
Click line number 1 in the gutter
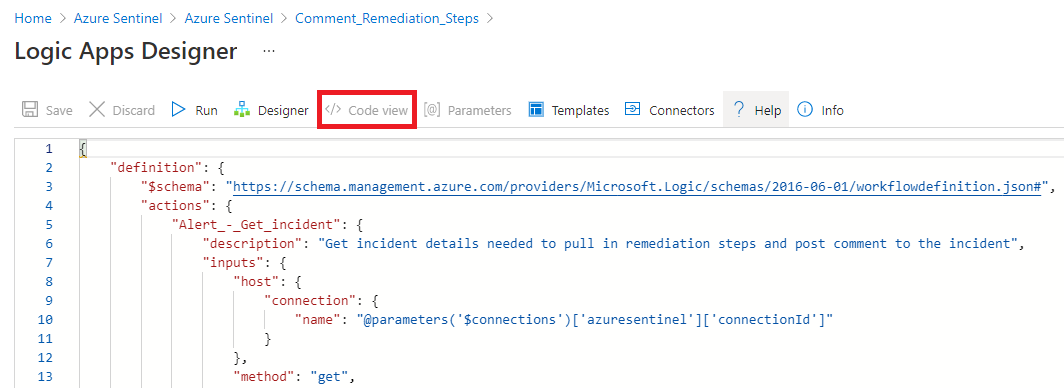[48, 149]
